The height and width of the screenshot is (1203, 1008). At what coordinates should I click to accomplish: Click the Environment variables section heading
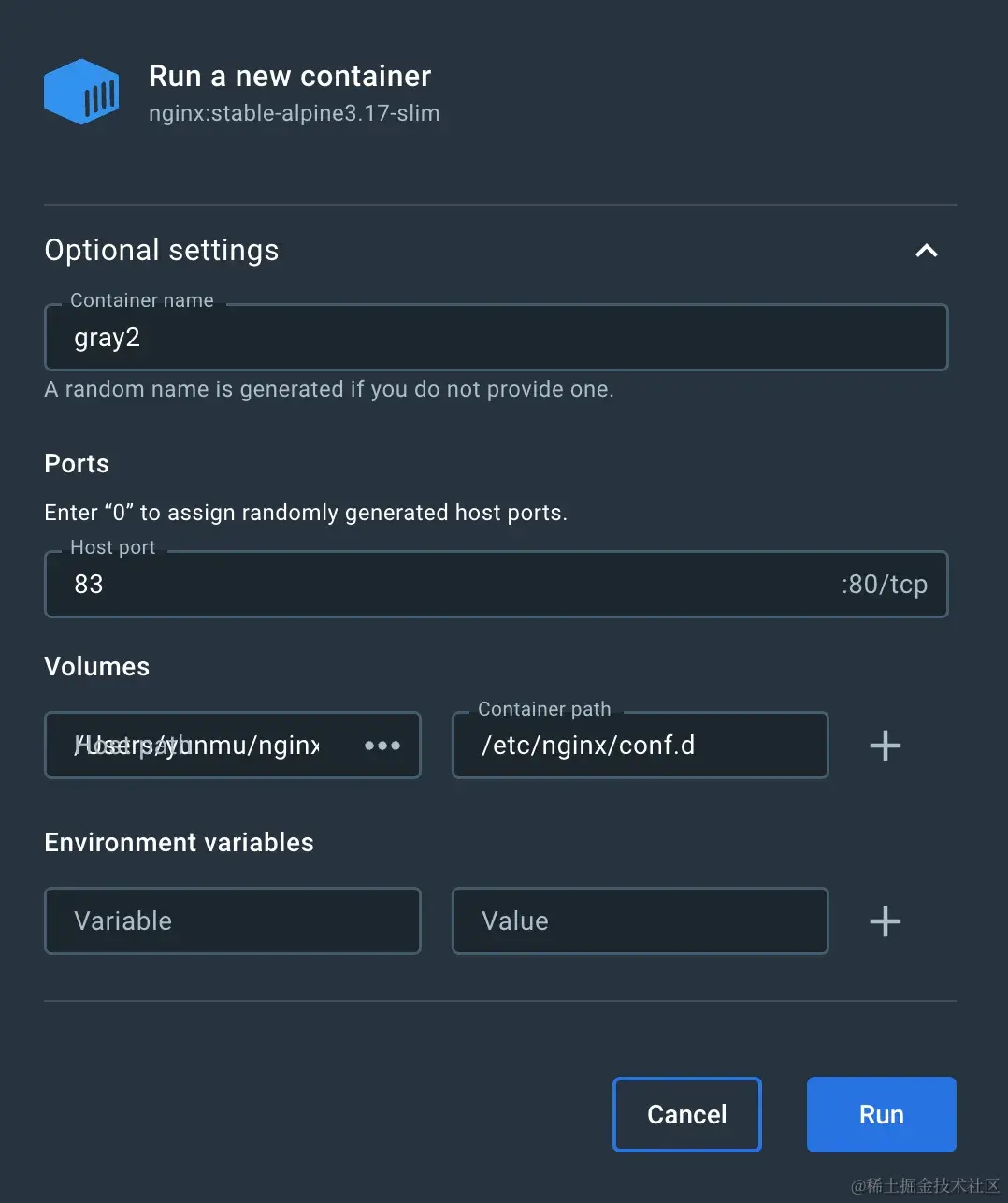(179, 843)
